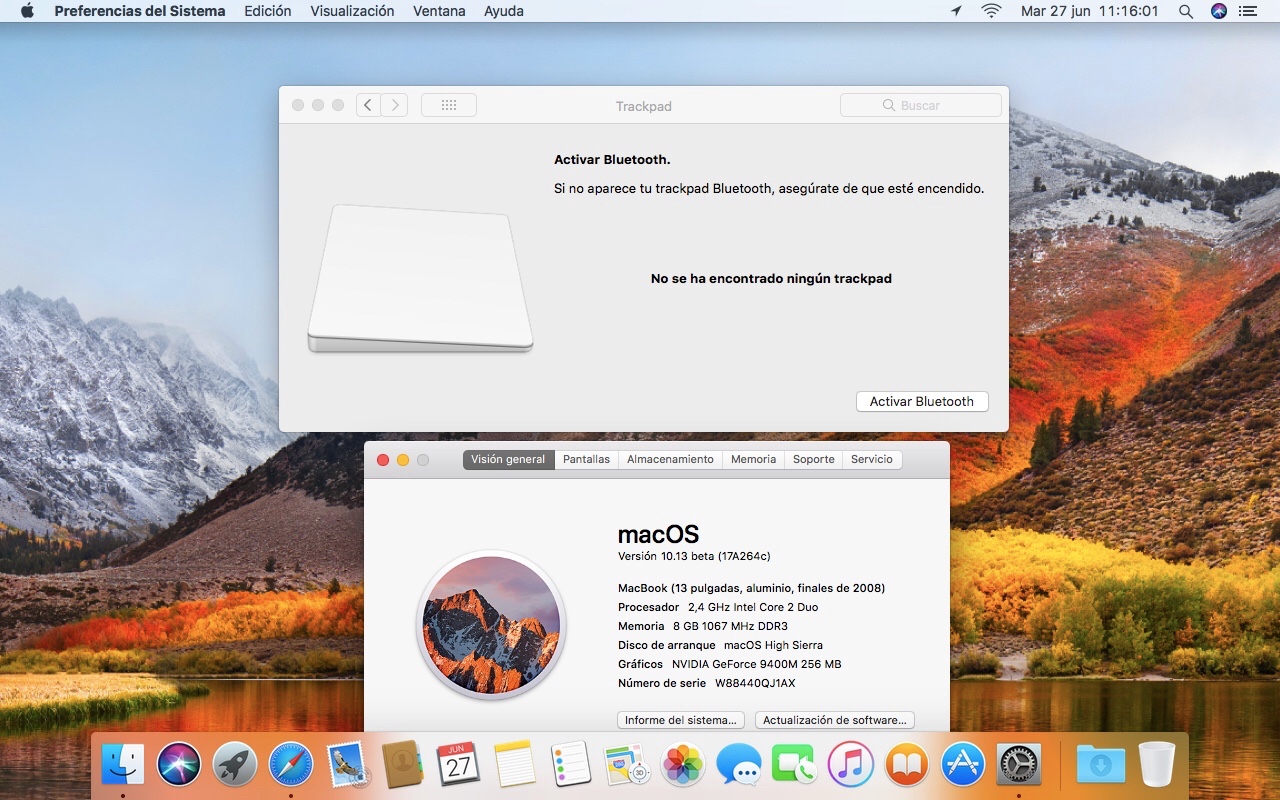Open Finder from the Dock

click(x=123, y=765)
